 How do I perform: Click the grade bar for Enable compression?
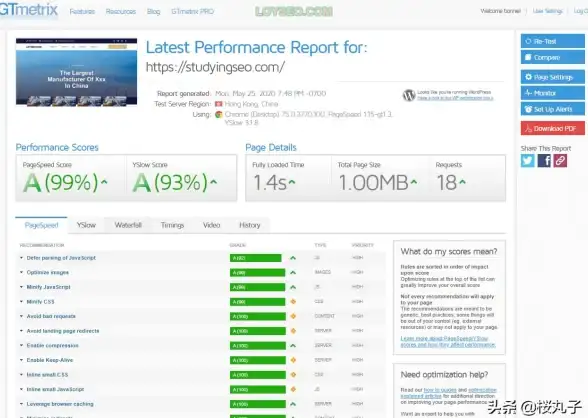point(258,346)
